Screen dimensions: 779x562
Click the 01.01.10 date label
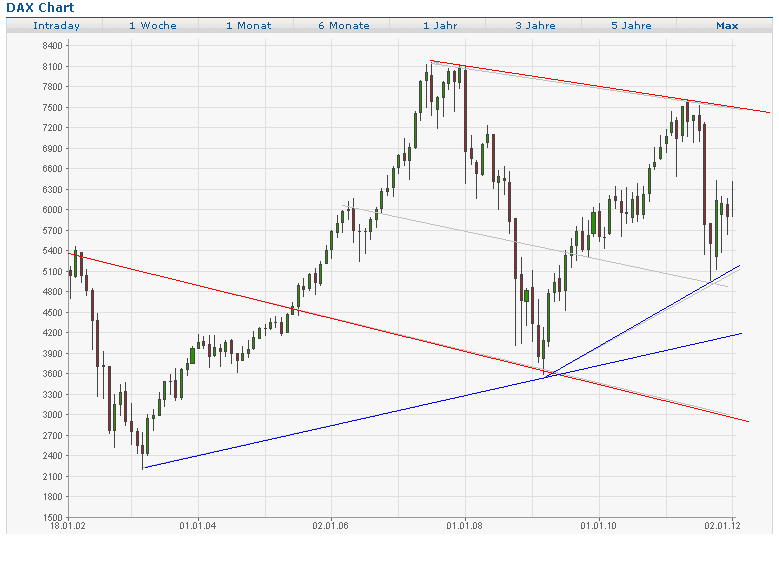[x=598, y=526]
